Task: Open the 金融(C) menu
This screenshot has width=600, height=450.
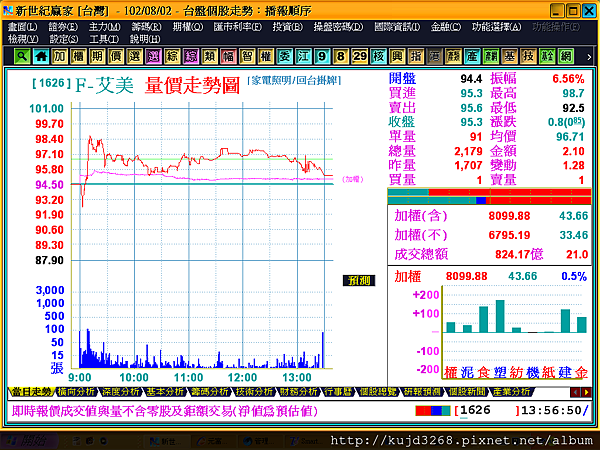Action: tap(445, 27)
